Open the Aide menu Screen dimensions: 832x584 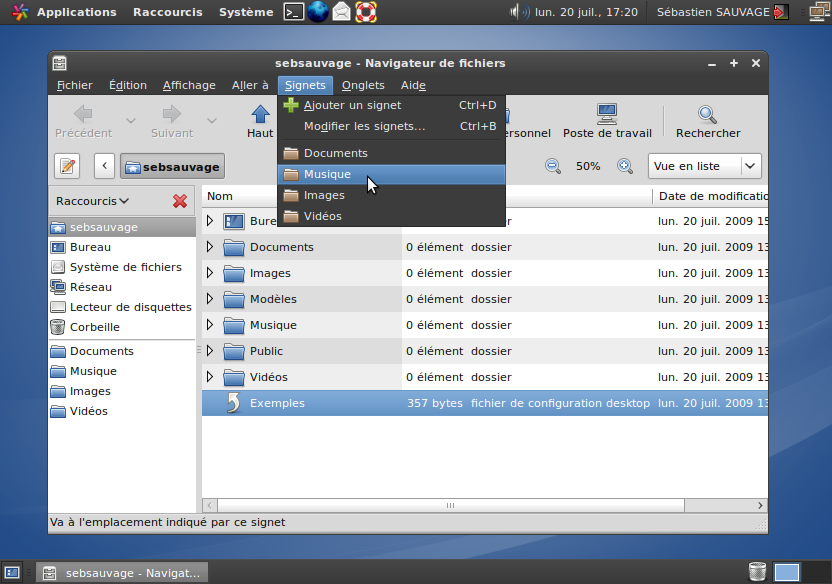[413, 85]
